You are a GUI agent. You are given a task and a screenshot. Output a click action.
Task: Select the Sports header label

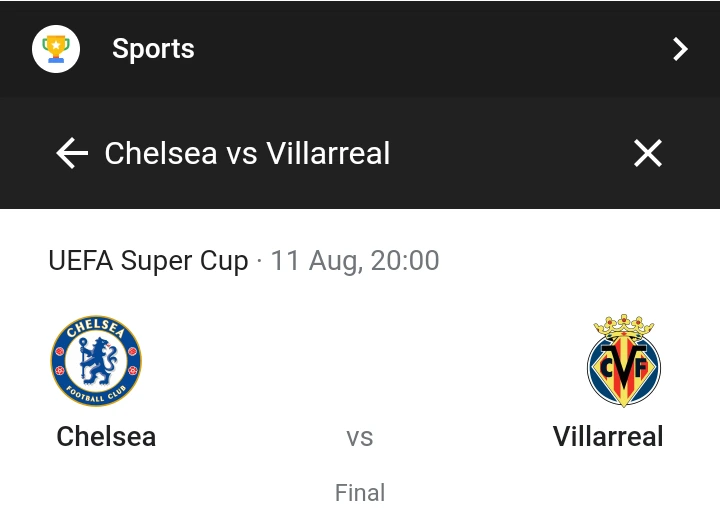click(x=153, y=49)
